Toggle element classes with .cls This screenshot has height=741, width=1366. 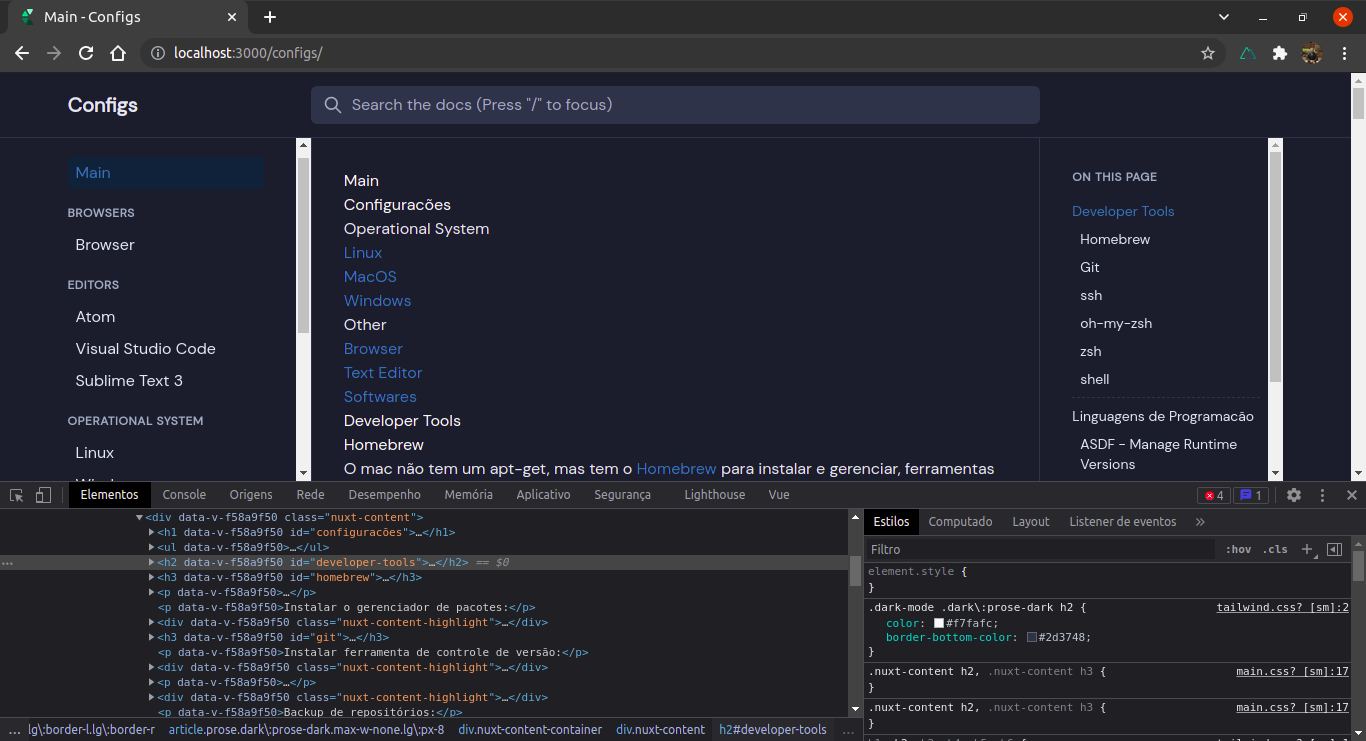[x=1275, y=549]
